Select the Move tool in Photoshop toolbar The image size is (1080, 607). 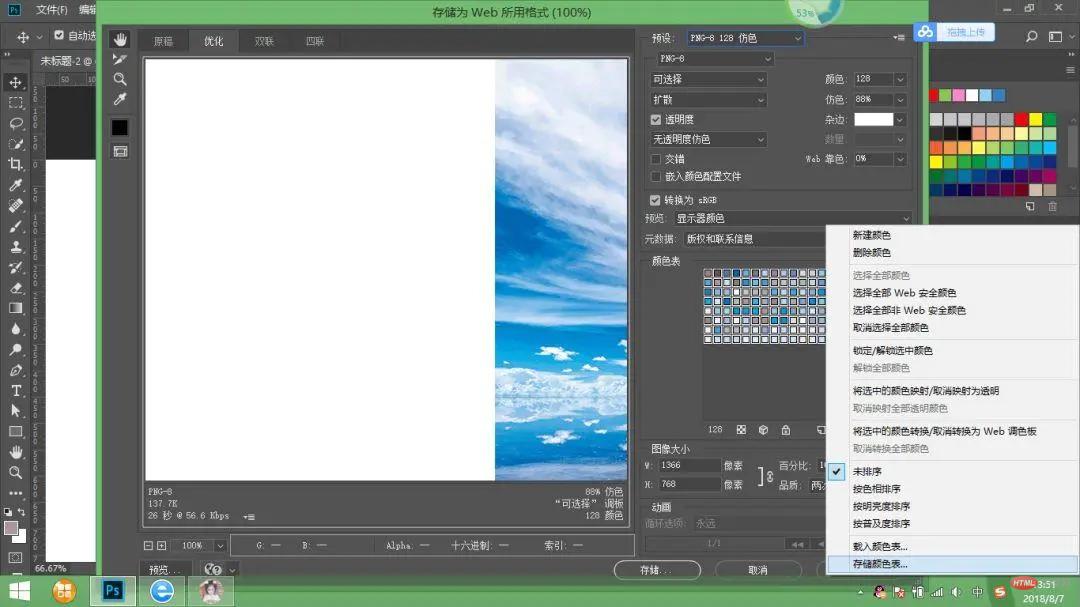pyautogui.click(x=15, y=82)
